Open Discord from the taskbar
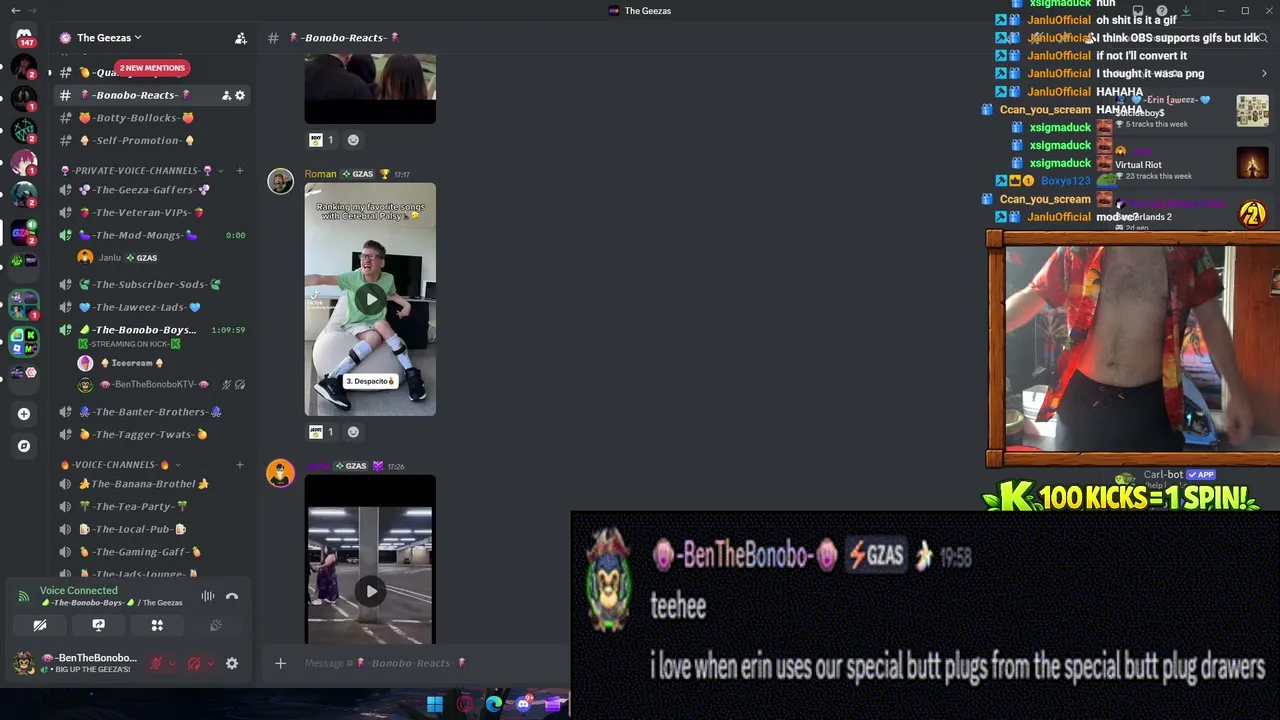The image size is (1280, 720). click(523, 704)
